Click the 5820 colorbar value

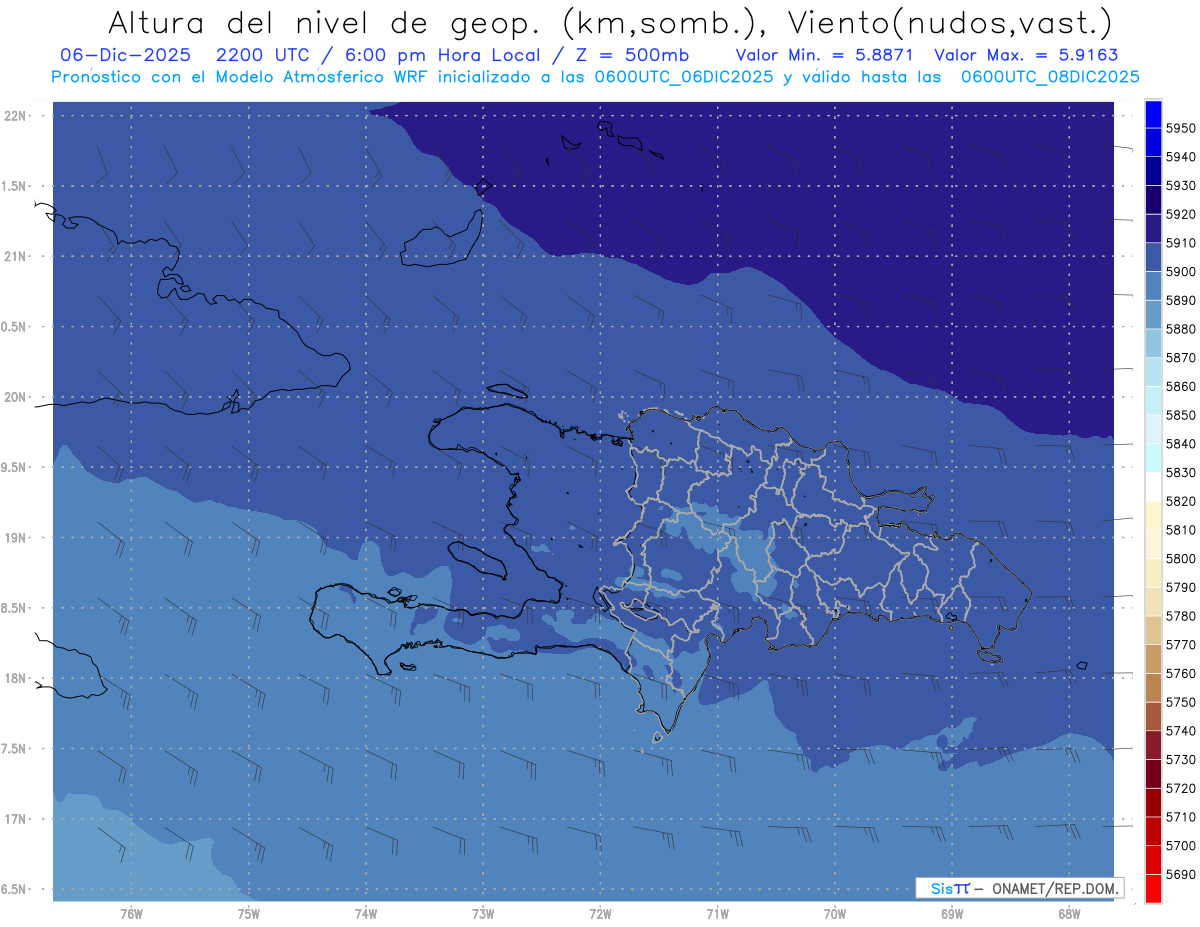pos(1181,501)
